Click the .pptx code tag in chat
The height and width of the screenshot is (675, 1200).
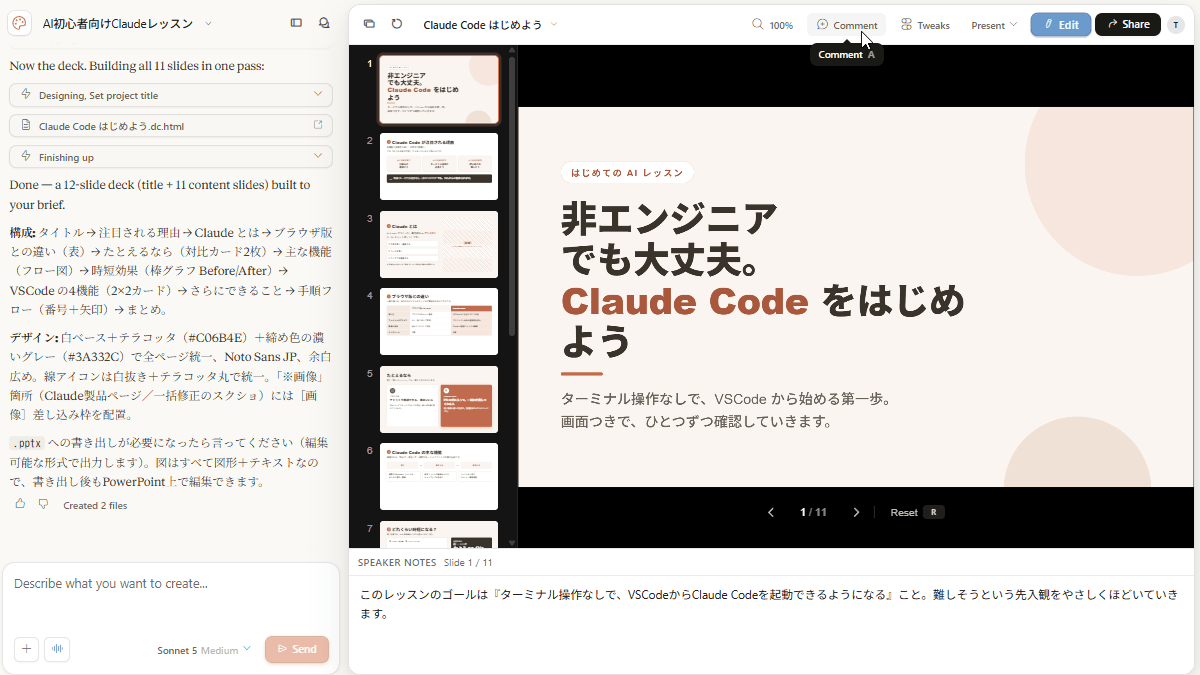[x=27, y=443]
